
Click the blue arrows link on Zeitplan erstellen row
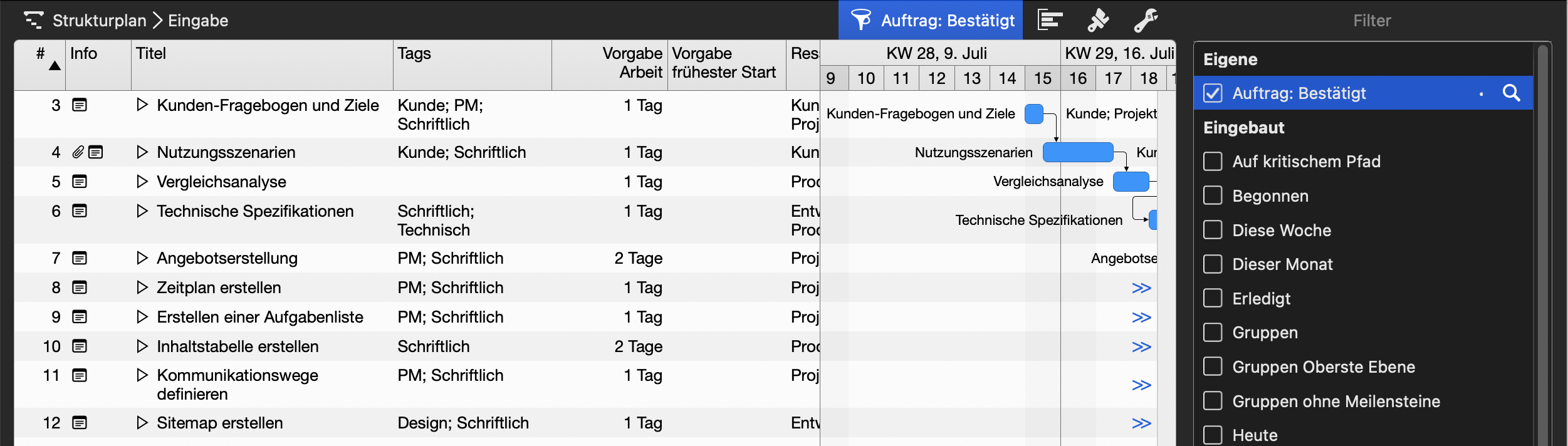point(1142,288)
